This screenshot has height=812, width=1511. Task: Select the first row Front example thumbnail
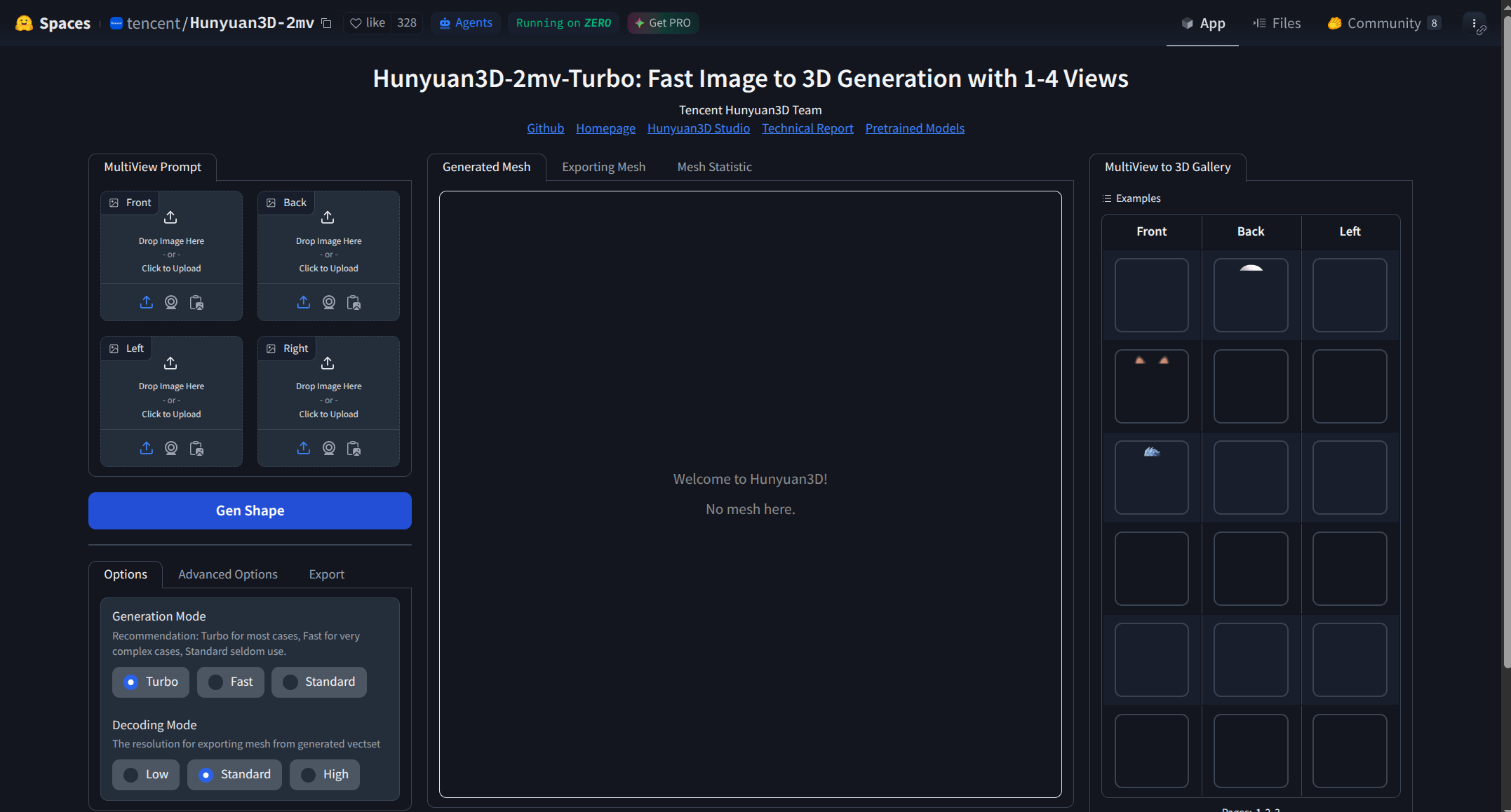point(1152,295)
